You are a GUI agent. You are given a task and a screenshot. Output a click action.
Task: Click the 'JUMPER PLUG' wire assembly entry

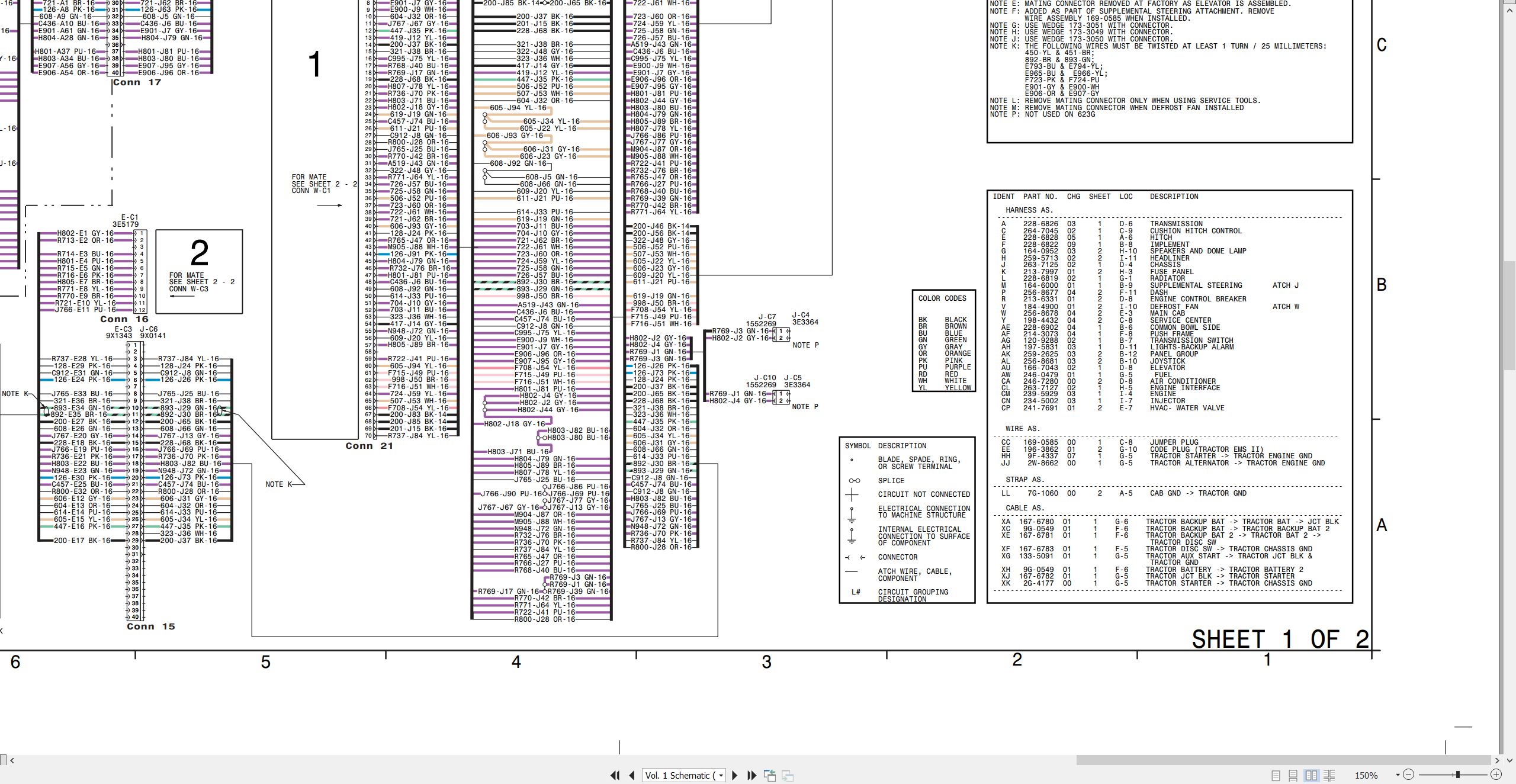1174,442
